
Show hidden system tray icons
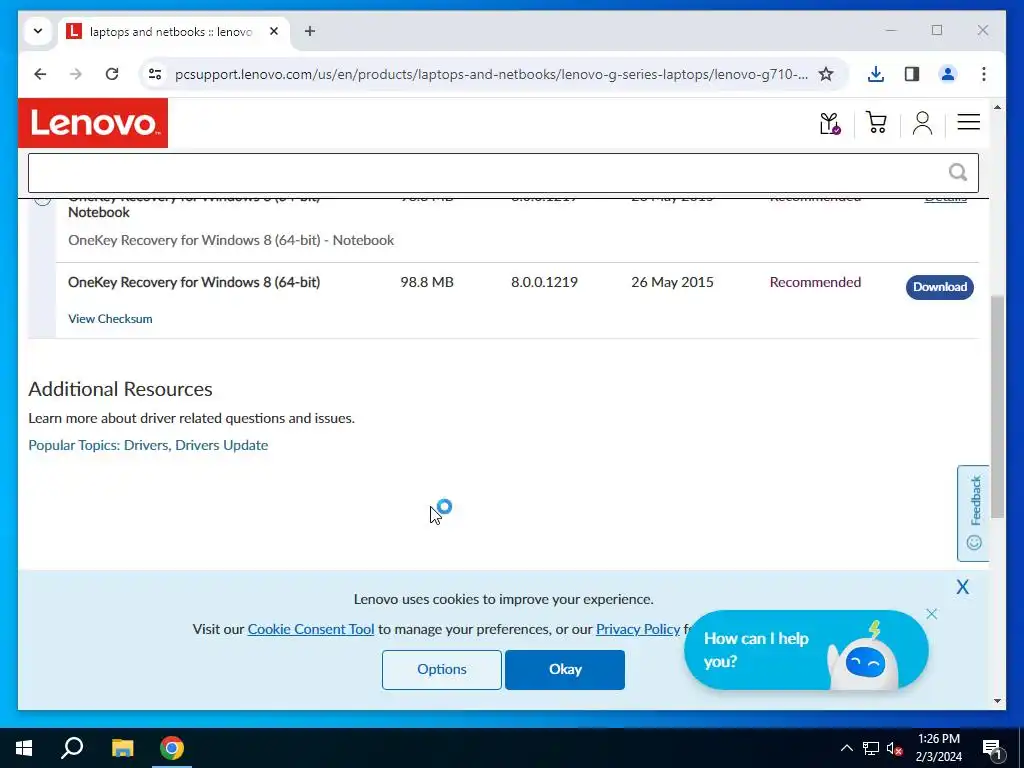(846, 748)
